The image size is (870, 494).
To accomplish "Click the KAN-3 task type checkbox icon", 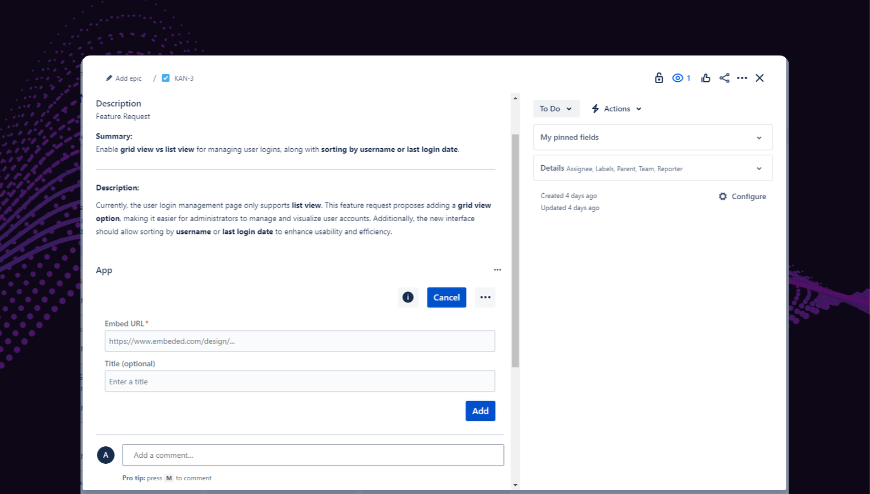I will pyautogui.click(x=165, y=78).
